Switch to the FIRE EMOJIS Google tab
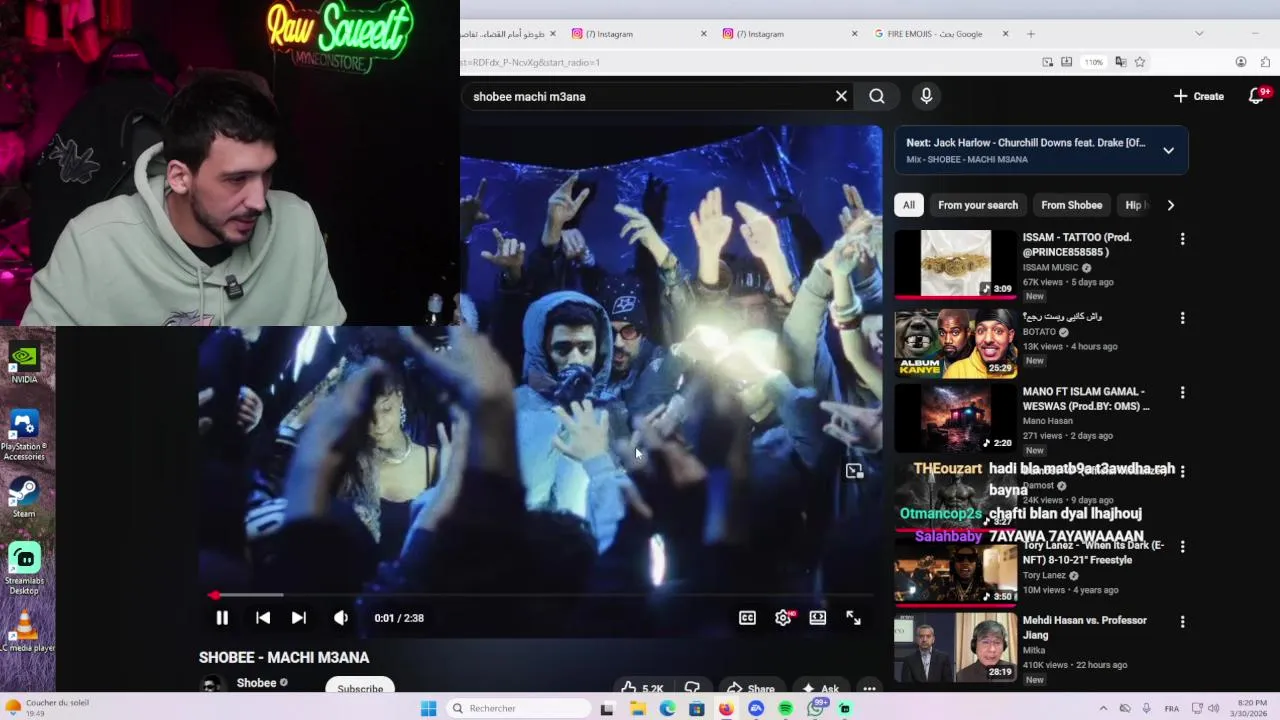Screen dimensions: 1280x720 (x=936, y=34)
